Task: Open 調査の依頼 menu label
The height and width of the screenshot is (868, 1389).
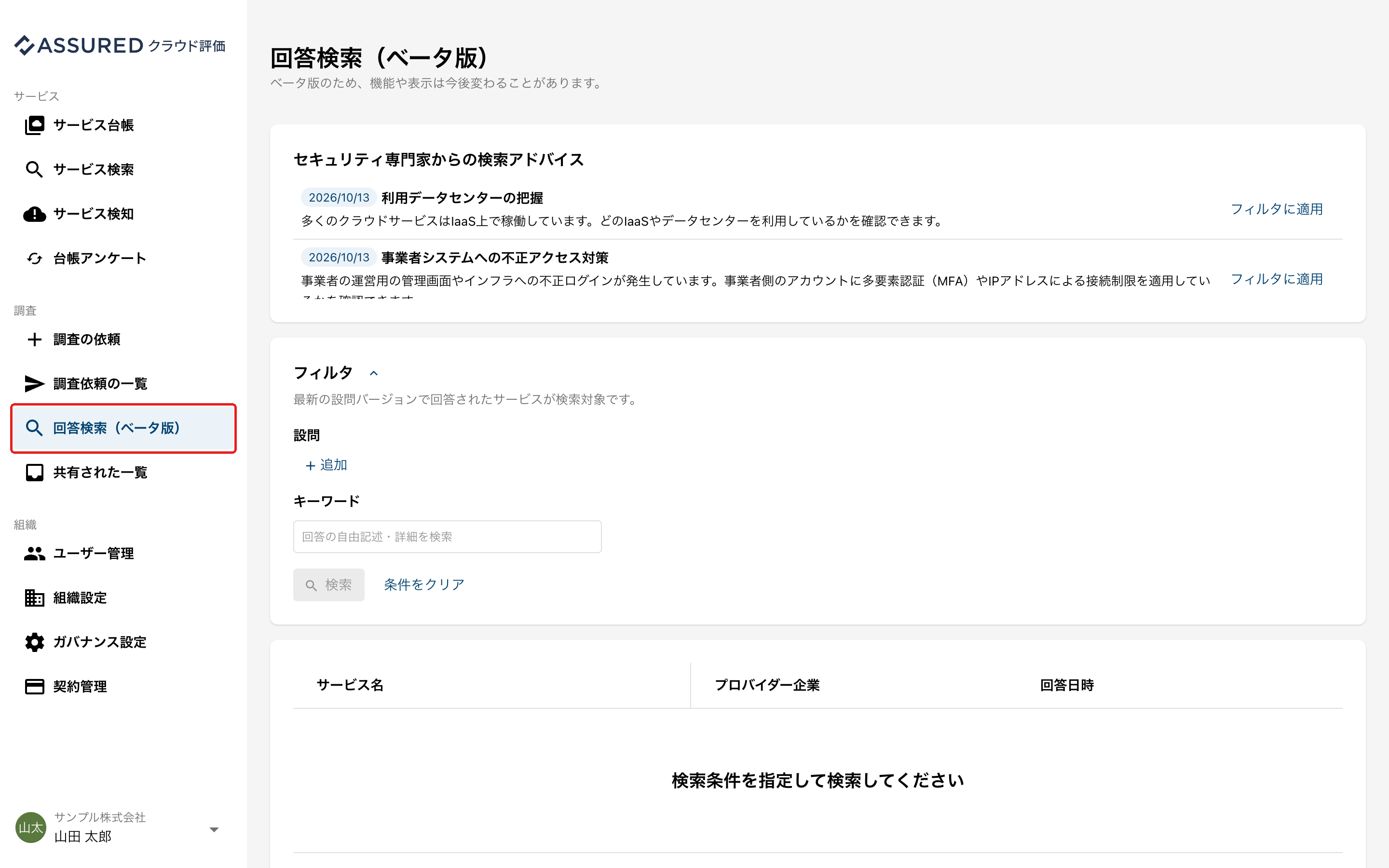Action: [87, 339]
